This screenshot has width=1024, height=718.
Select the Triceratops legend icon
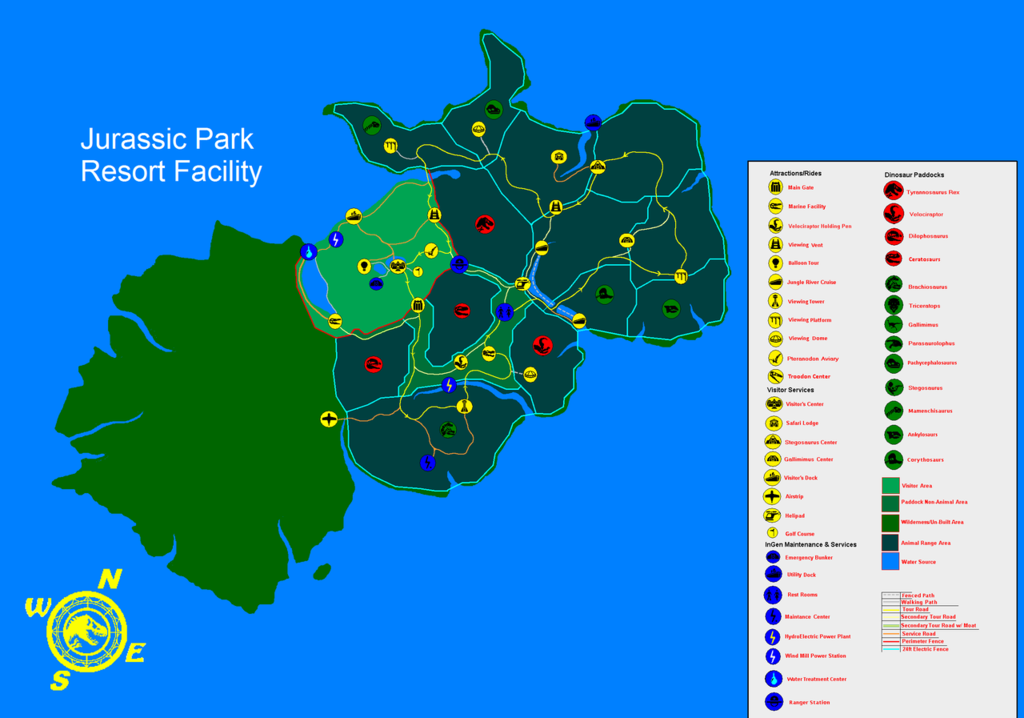click(894, 304)
